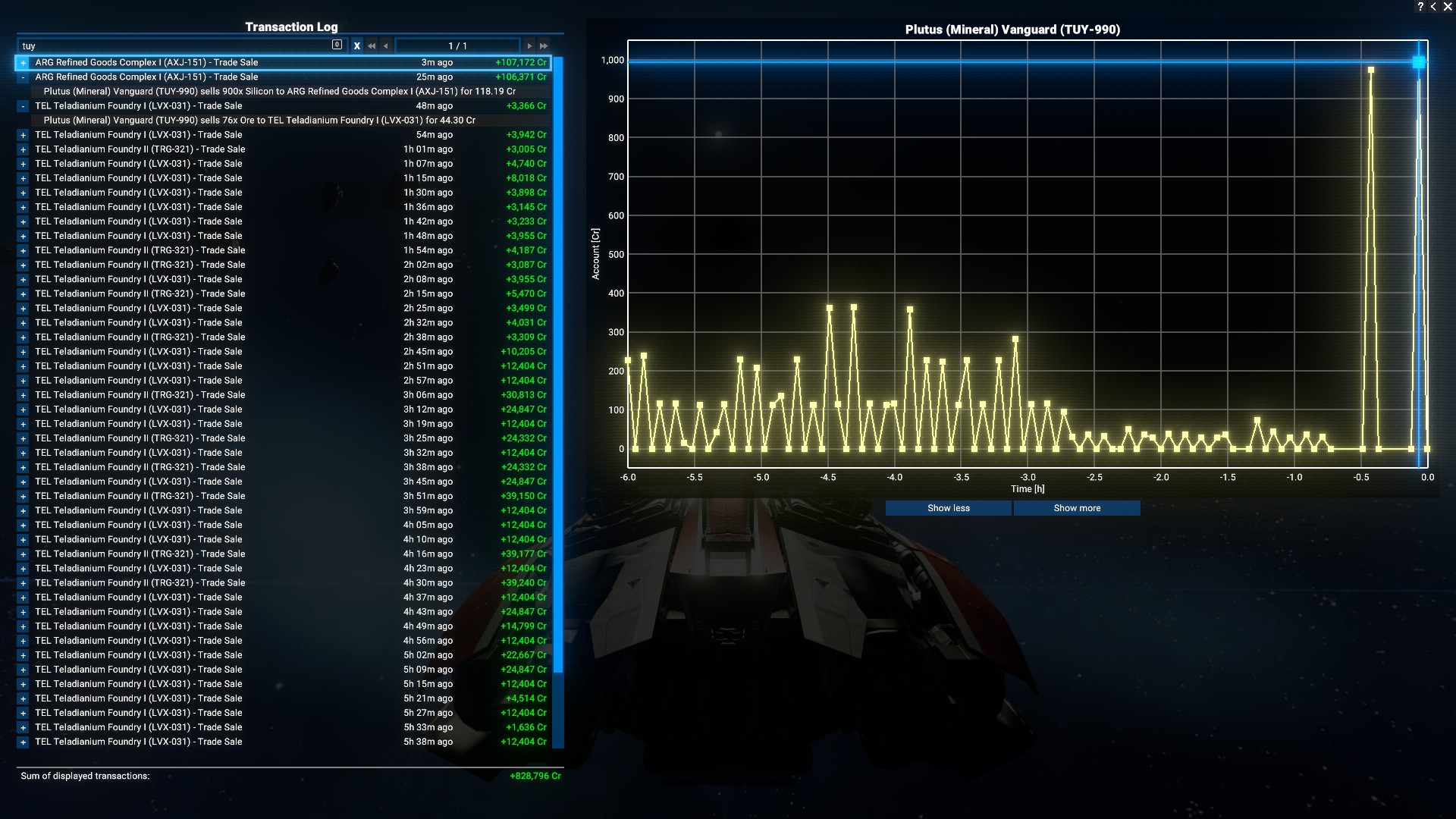Expand the Trade Sale entry from 2h 02m ago
The height and width of the screenshot is (819, 1456).
tap(23, 265)
